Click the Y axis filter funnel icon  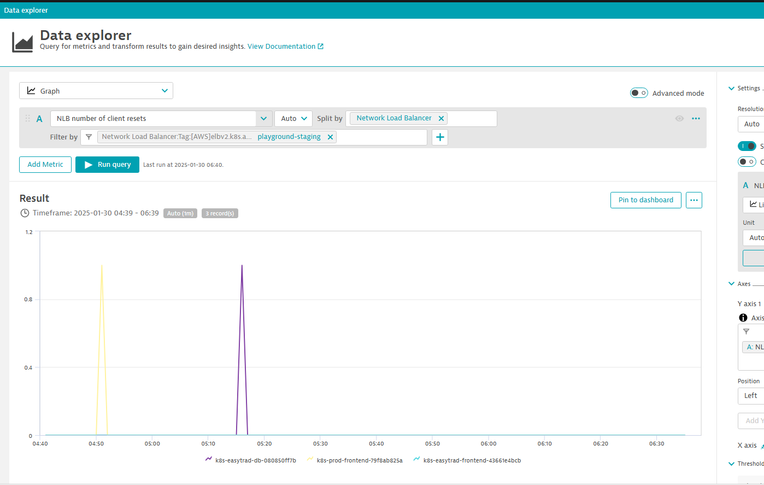click(746, 331)
